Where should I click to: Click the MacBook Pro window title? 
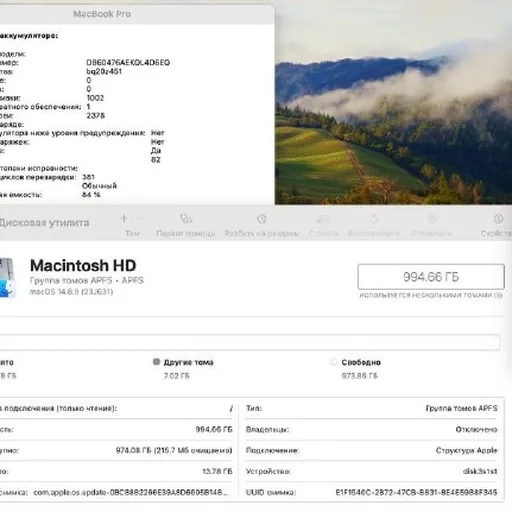tap(102, 14)
